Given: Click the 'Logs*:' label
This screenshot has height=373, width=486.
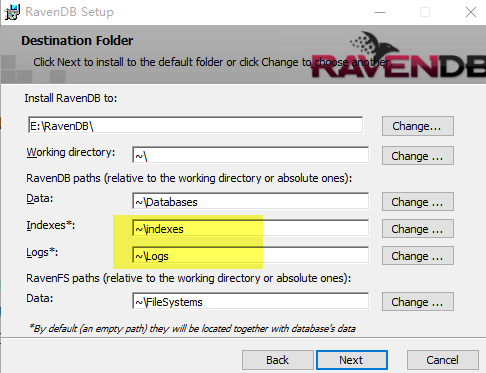Looking at the screenshot, I should pyautogui.click(x=42, y=252).
